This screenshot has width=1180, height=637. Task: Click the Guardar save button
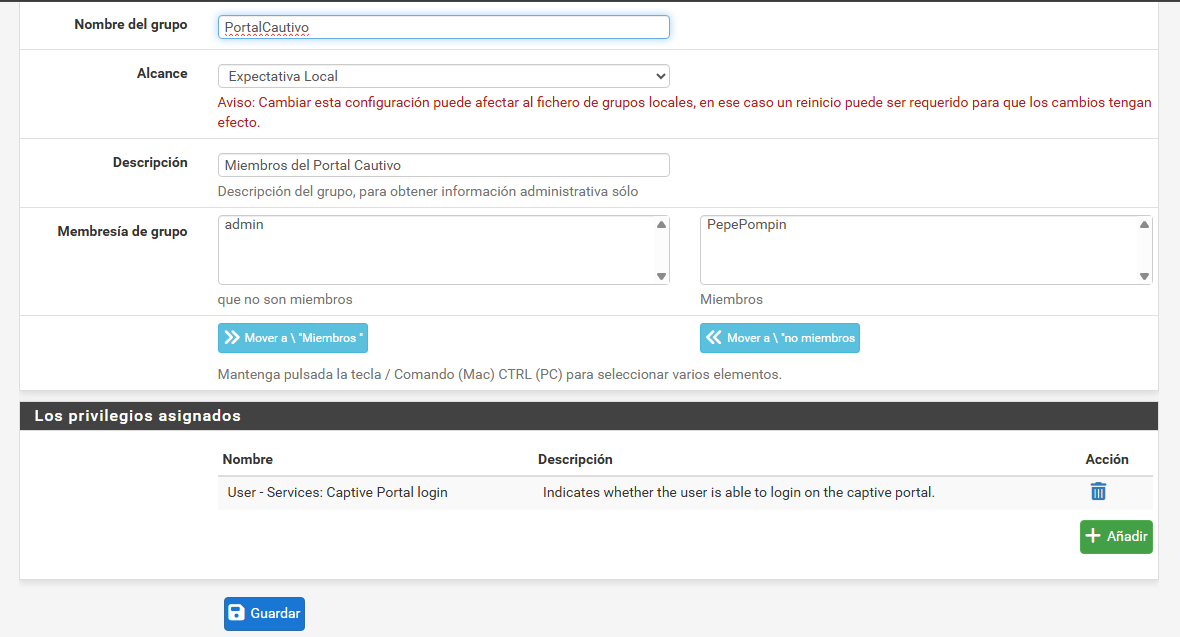[264, 613]
